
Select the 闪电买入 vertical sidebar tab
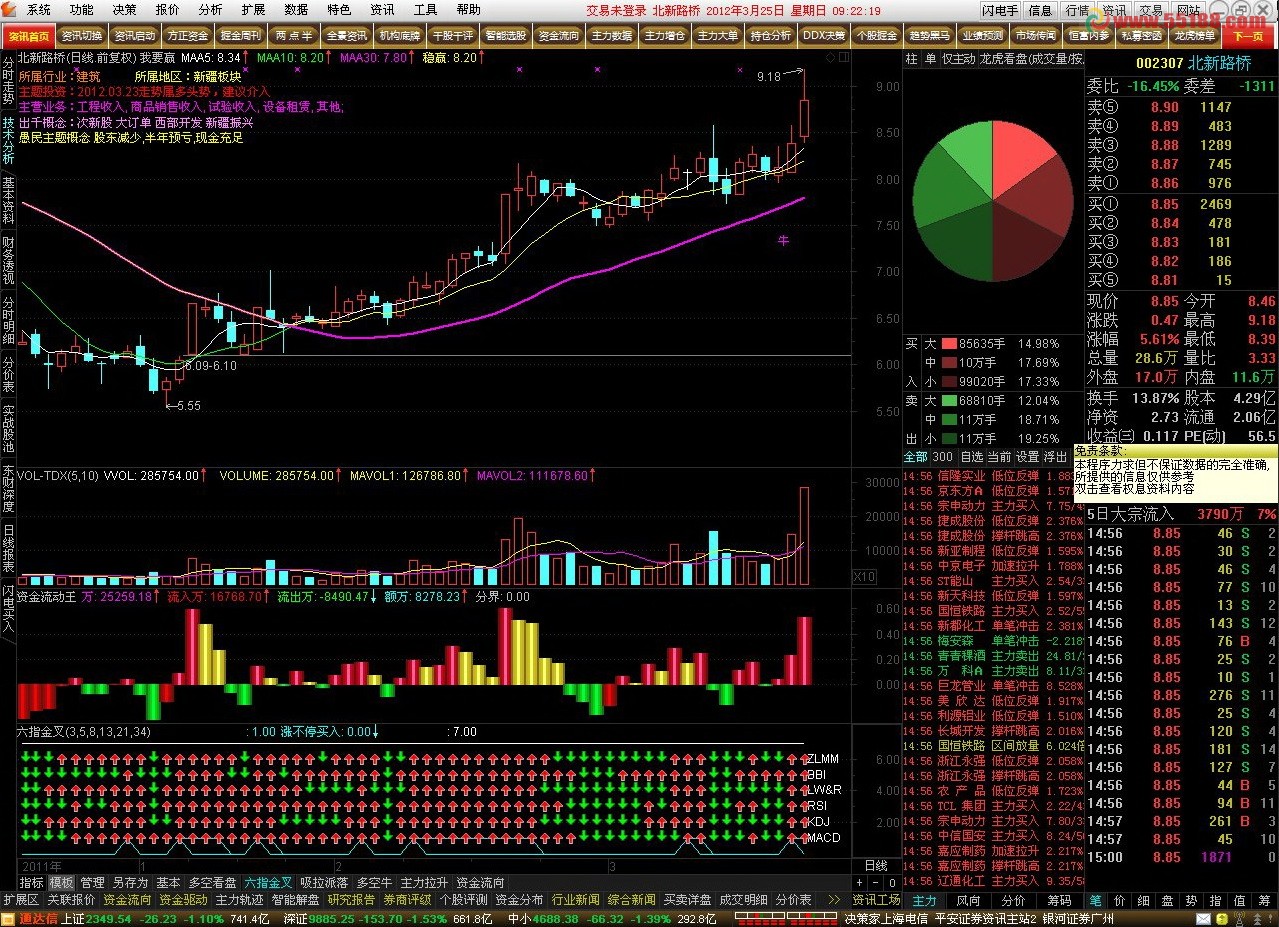click(x=8, y=609)
